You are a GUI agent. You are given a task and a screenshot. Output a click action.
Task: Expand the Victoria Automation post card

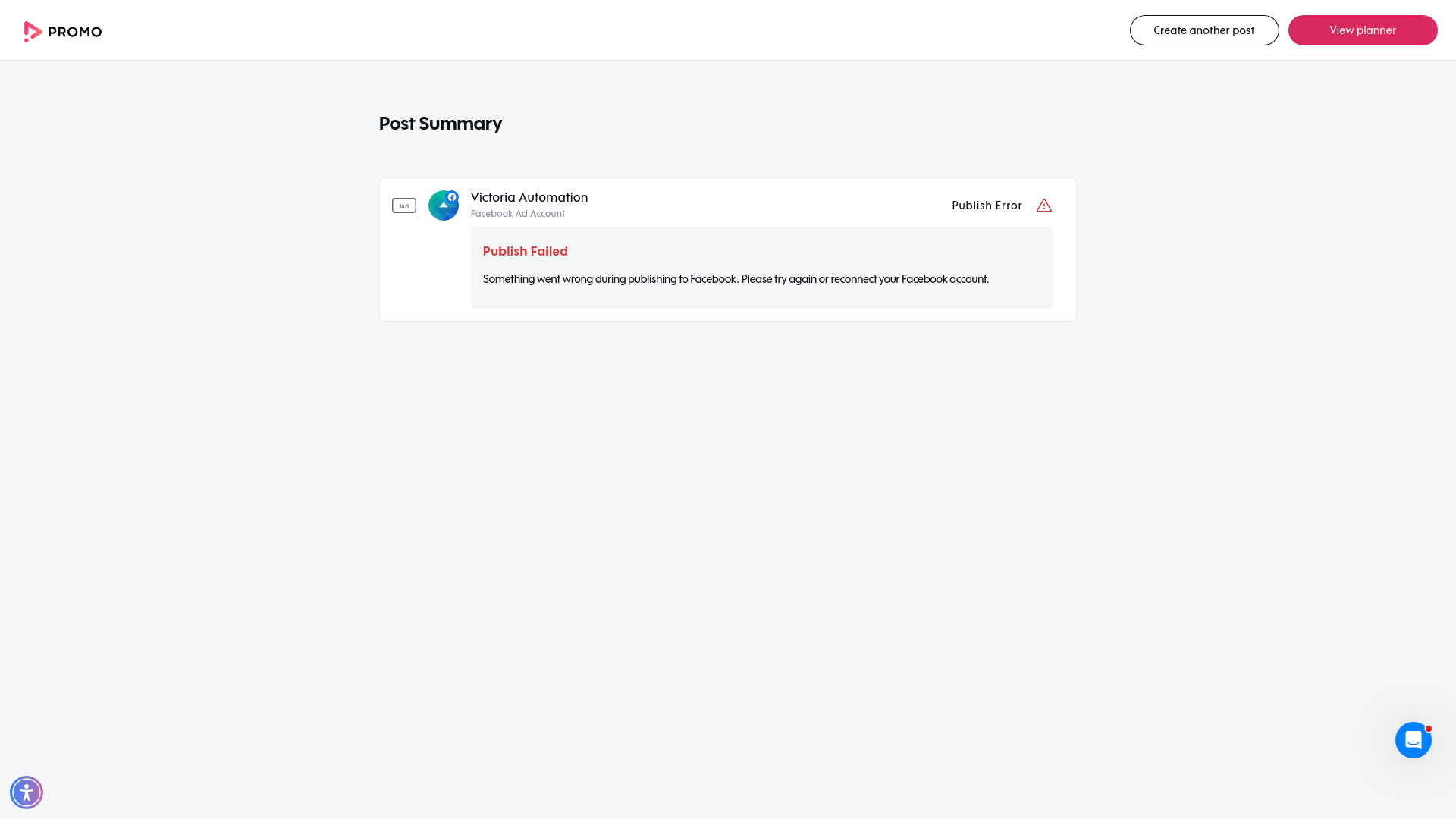point(727,249)
